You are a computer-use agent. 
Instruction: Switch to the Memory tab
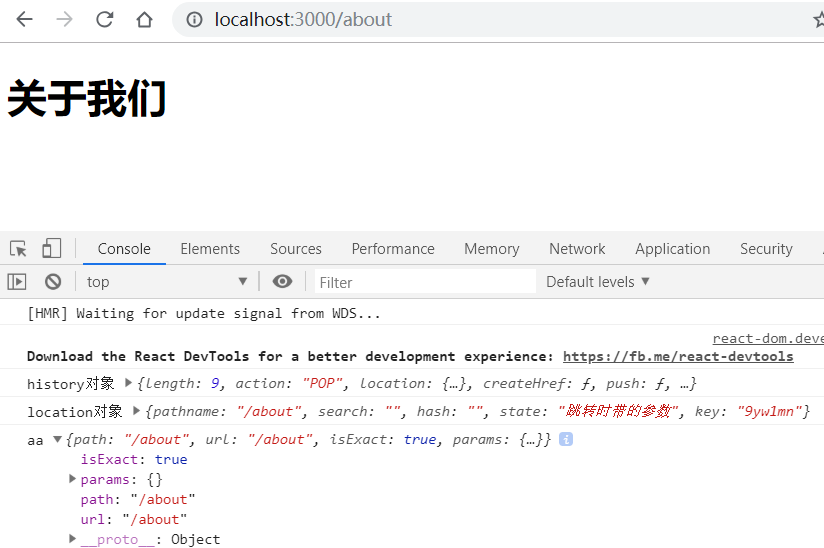point(491,249)
